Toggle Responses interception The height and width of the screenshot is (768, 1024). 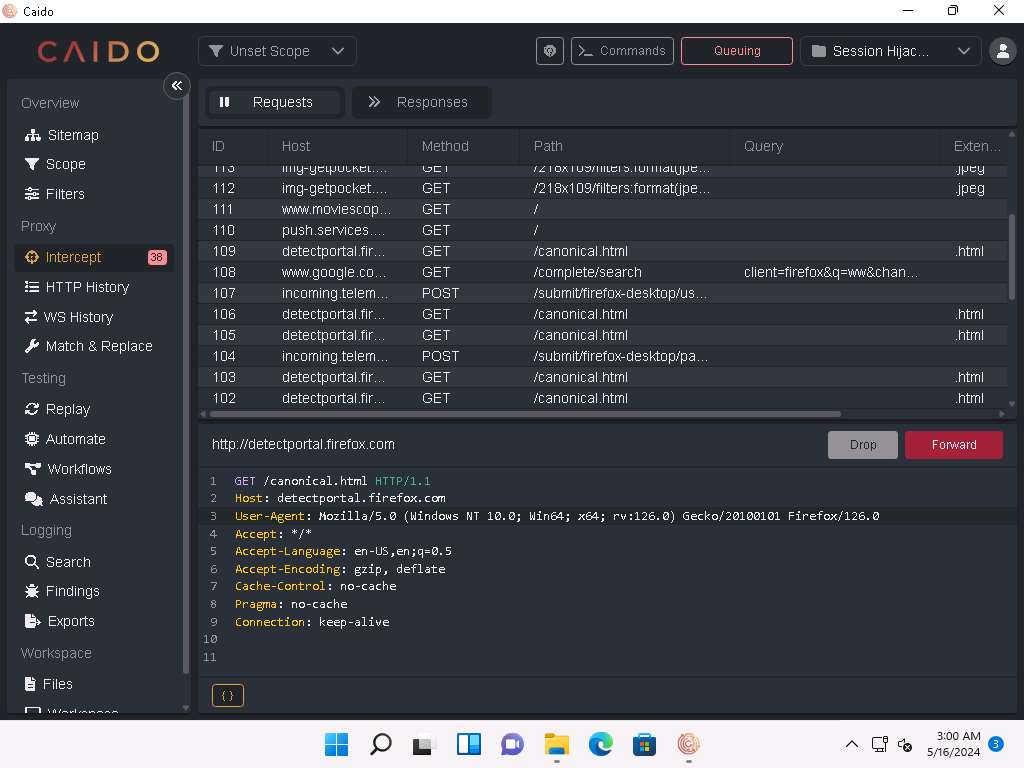[x=421, y=102]
